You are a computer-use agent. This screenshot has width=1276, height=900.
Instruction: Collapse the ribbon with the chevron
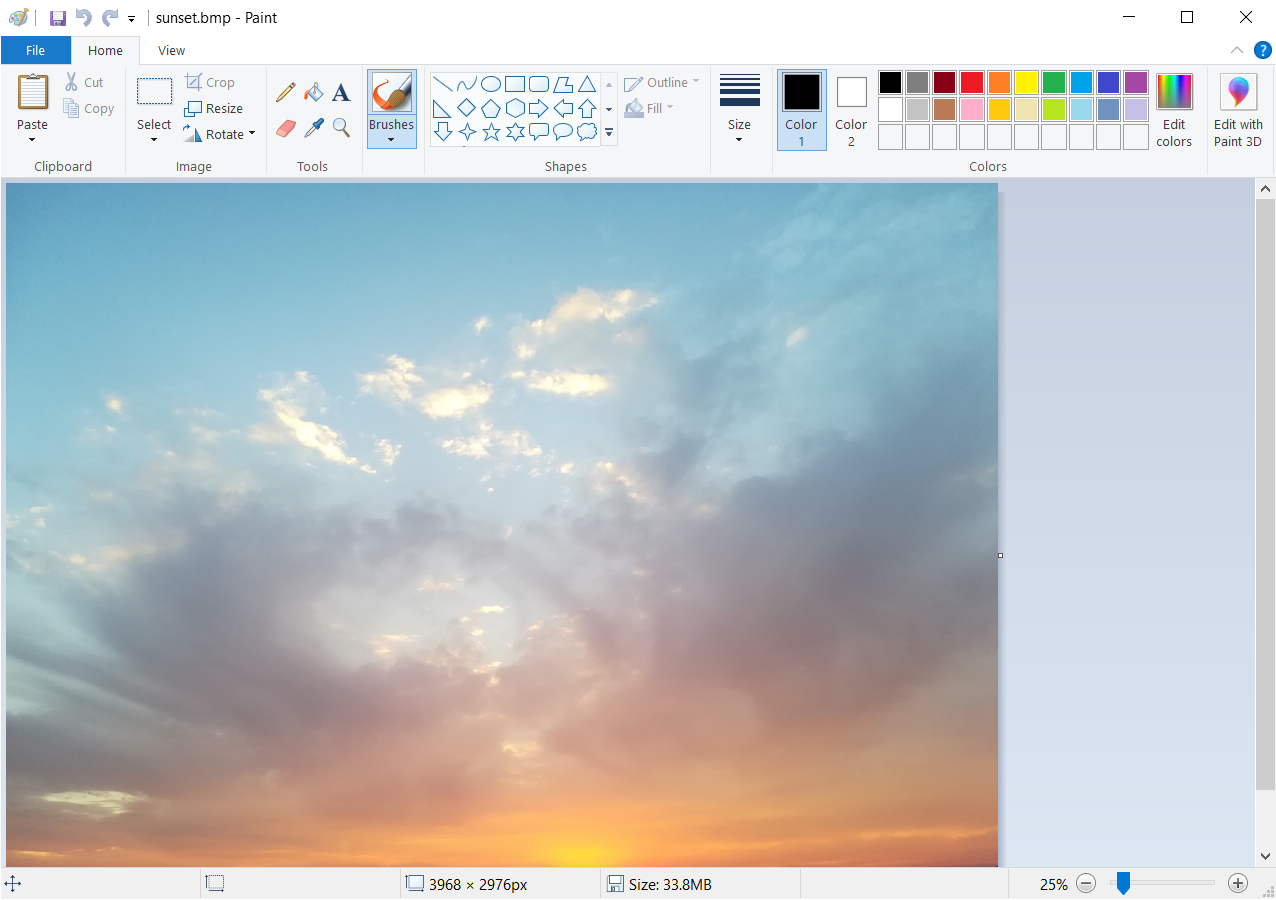click(1237, 50)
